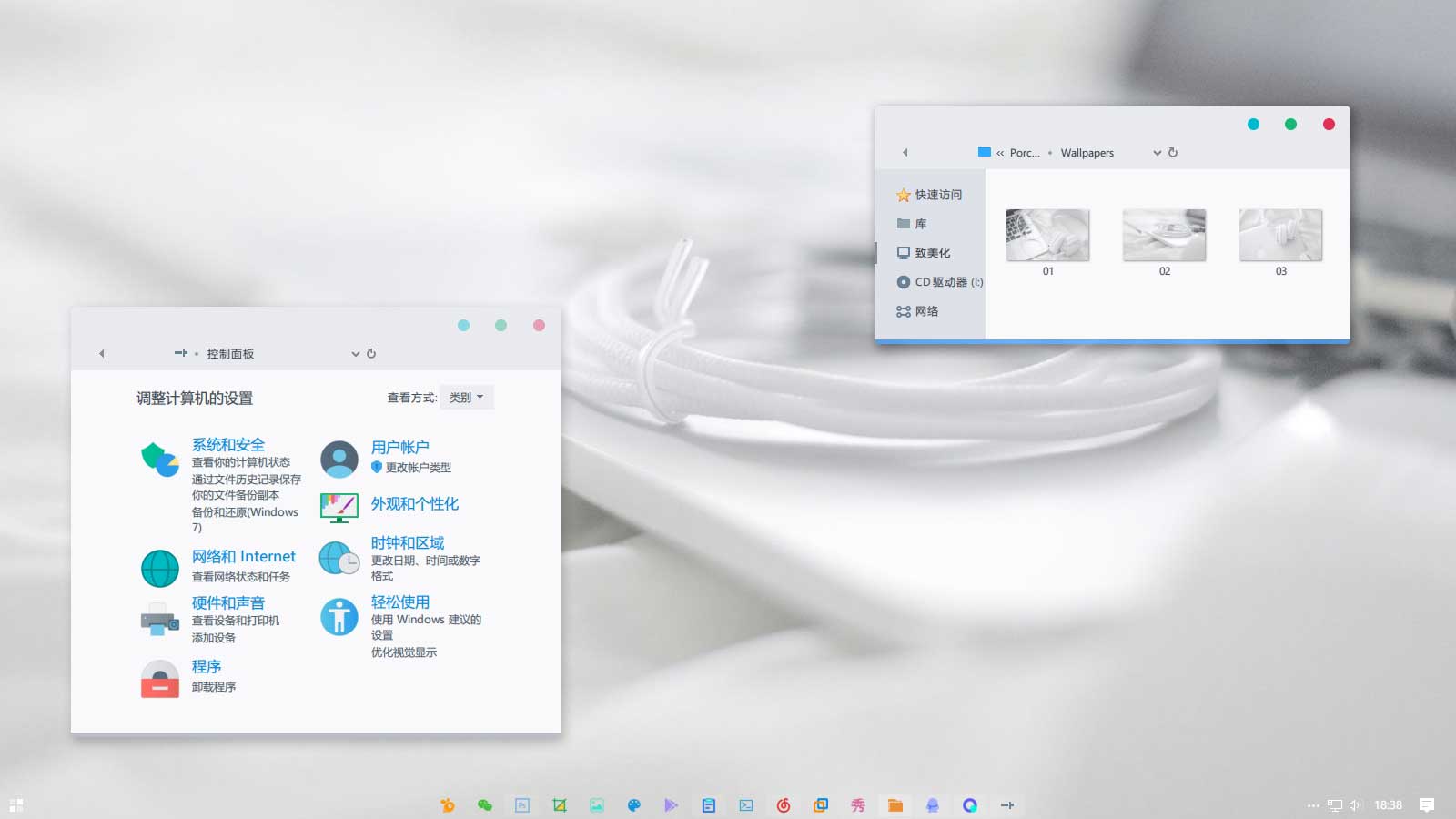Open the 网络和 Internet globe icon
The width and height of the screenshot is (1456, 819).
pyautogui.click(x=160, y=568)
